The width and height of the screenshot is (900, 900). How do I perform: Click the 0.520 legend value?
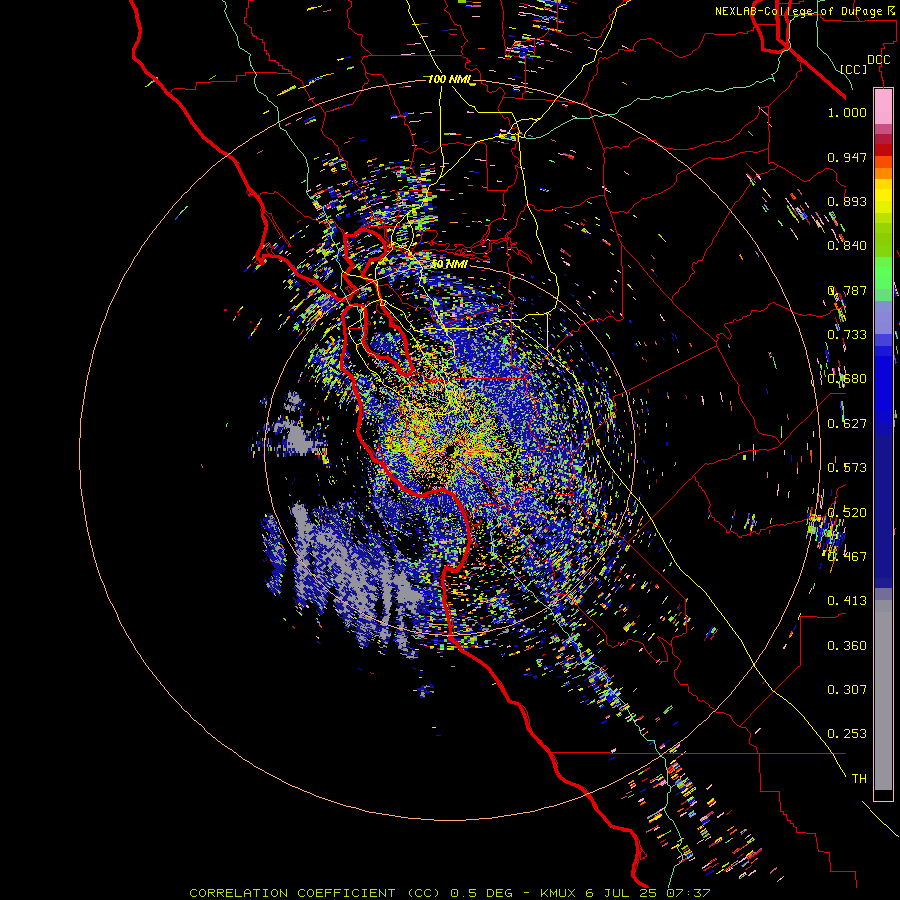coord(847,512)
